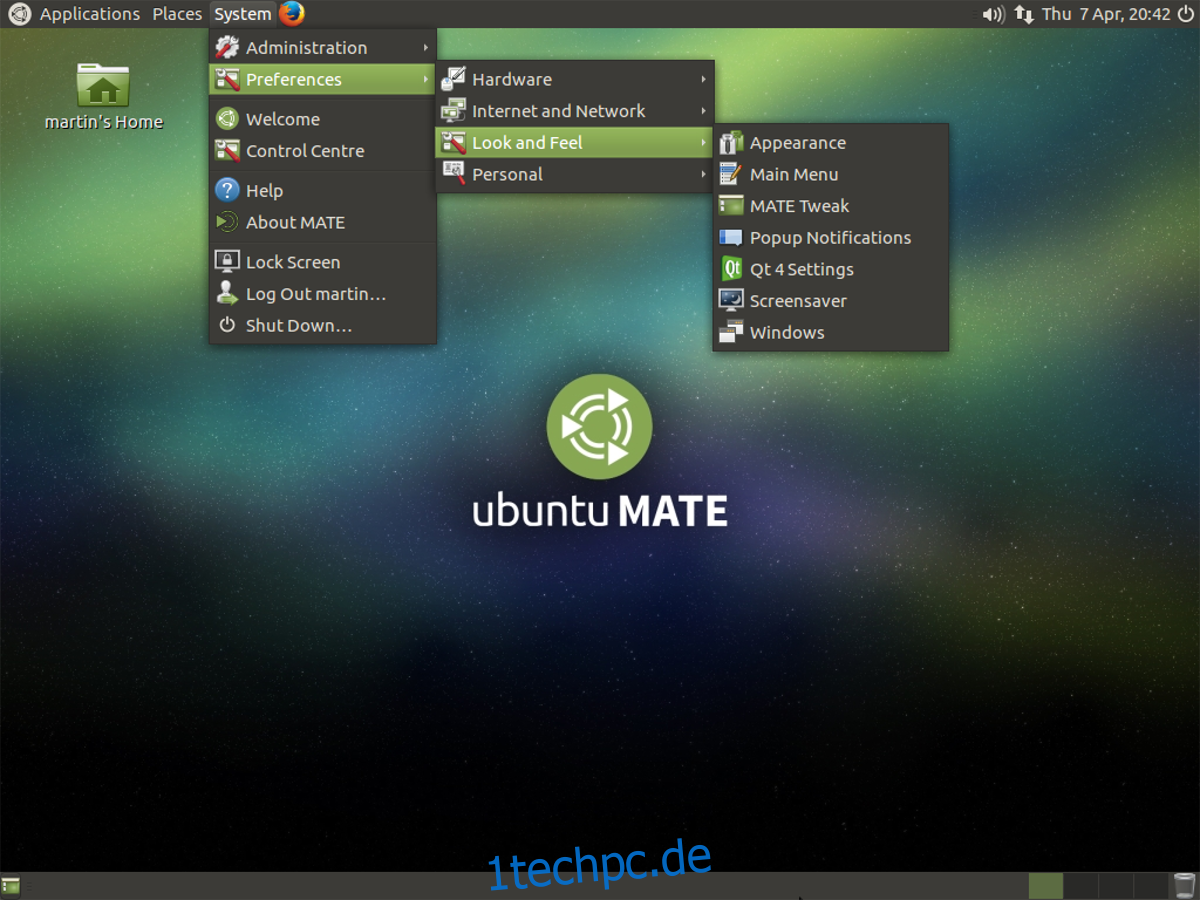
Task: Click the "Appearance" label
Action: click(798, 143)
